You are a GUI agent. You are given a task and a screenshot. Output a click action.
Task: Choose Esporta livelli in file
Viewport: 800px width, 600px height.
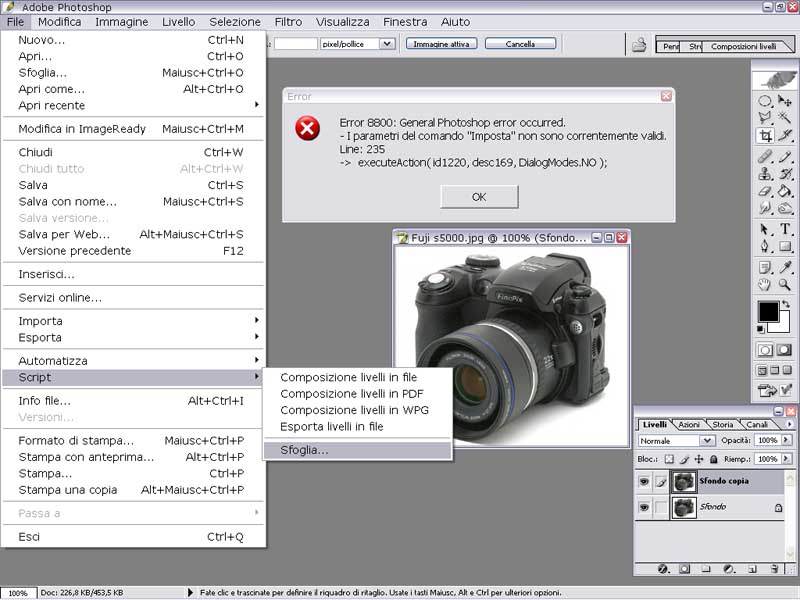tap(357, 427)
